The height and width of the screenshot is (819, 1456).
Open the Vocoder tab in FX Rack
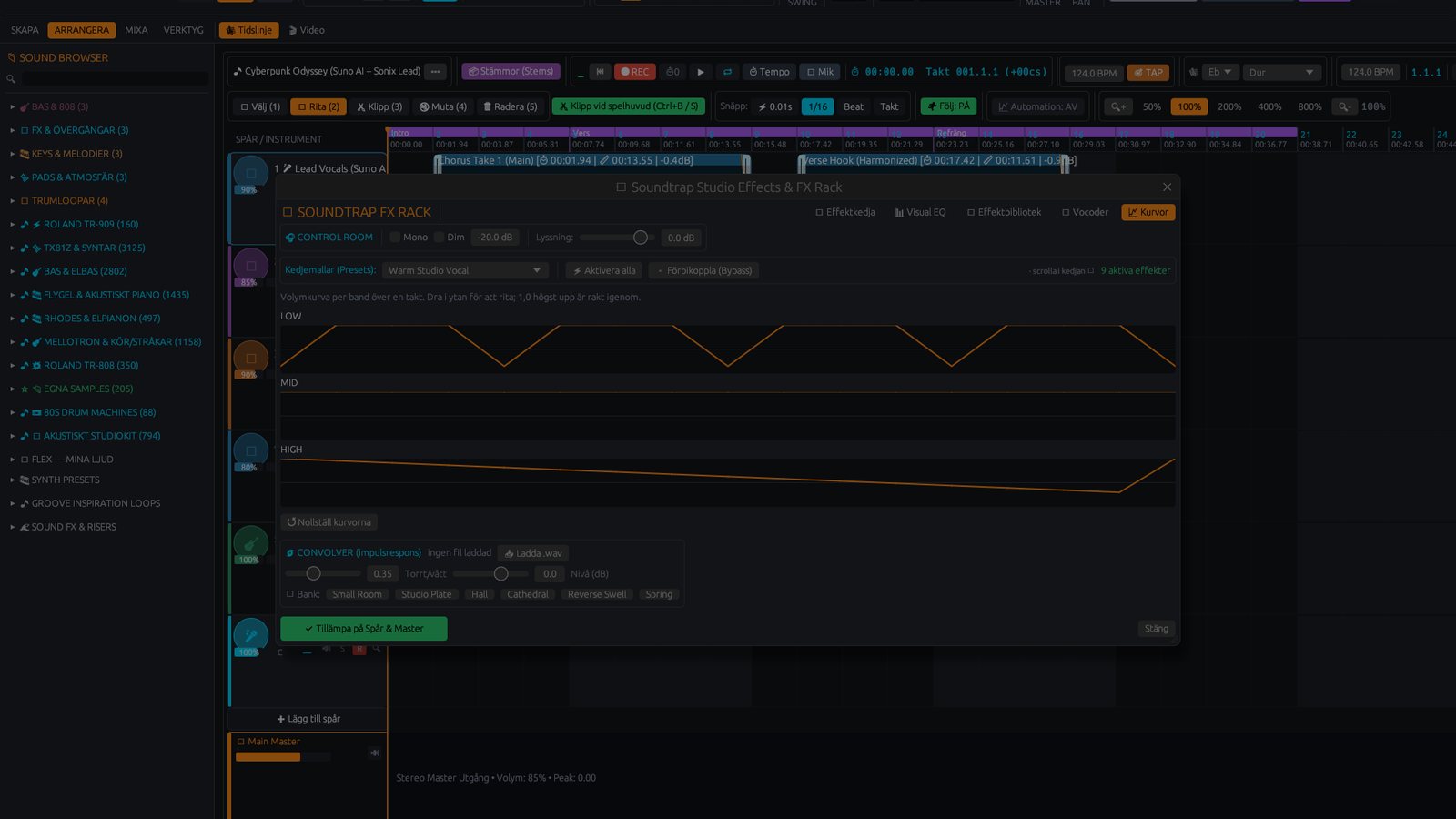[1085, 212]
